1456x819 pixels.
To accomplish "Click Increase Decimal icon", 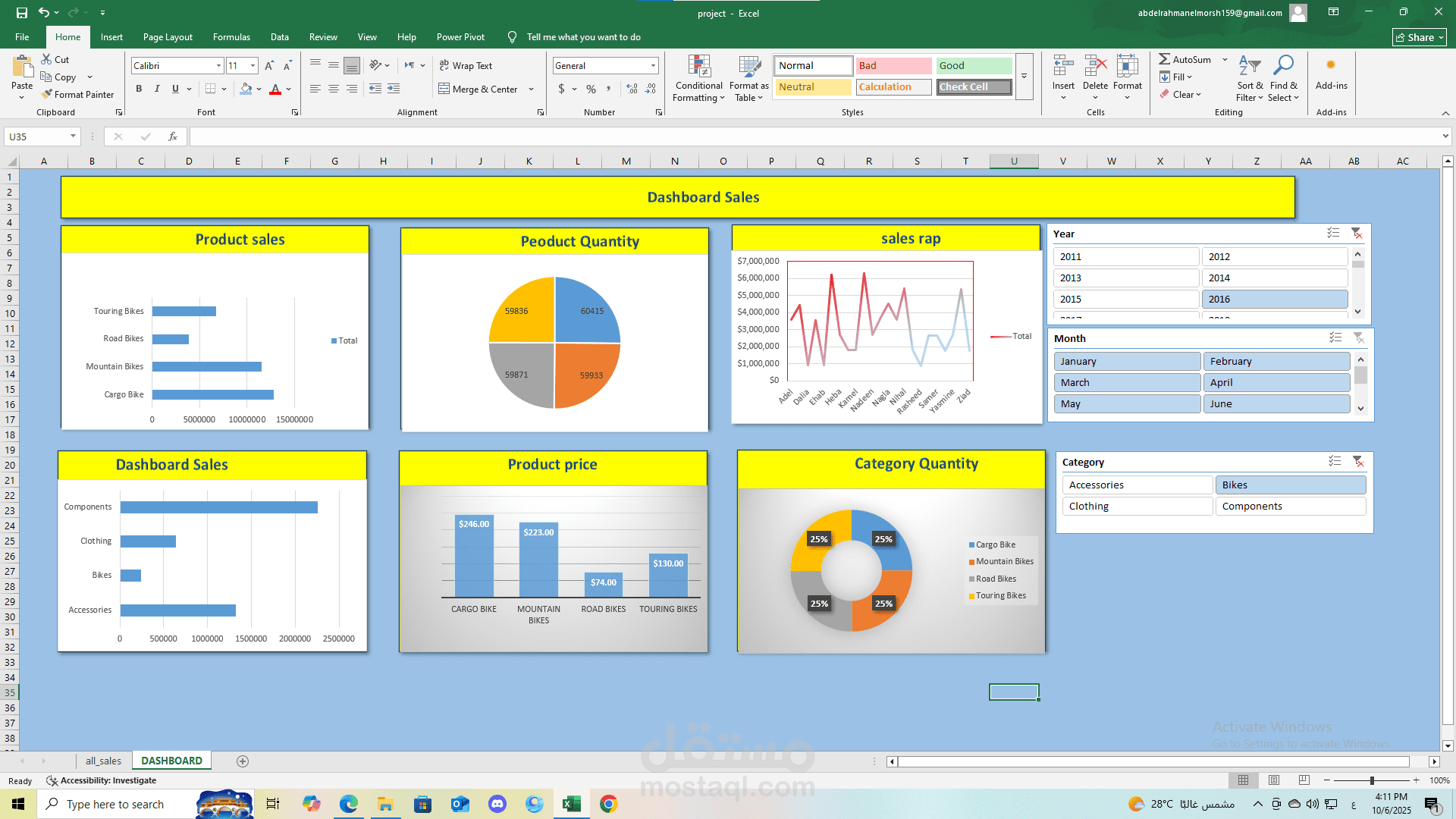I will click(632, 89).
